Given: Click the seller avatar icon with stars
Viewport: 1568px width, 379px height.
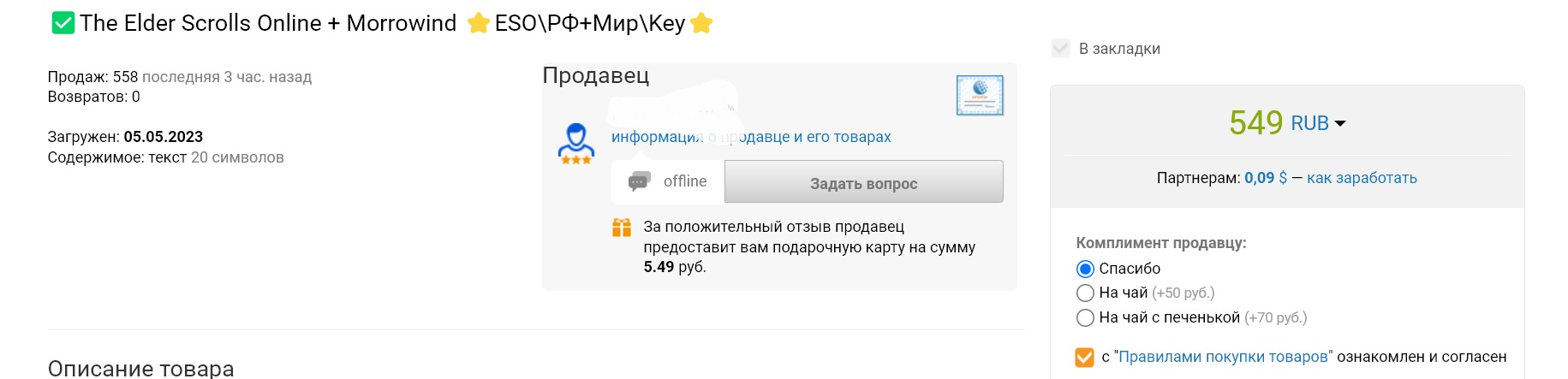Looking at the screenshot, I should click(x=575, y=144).
